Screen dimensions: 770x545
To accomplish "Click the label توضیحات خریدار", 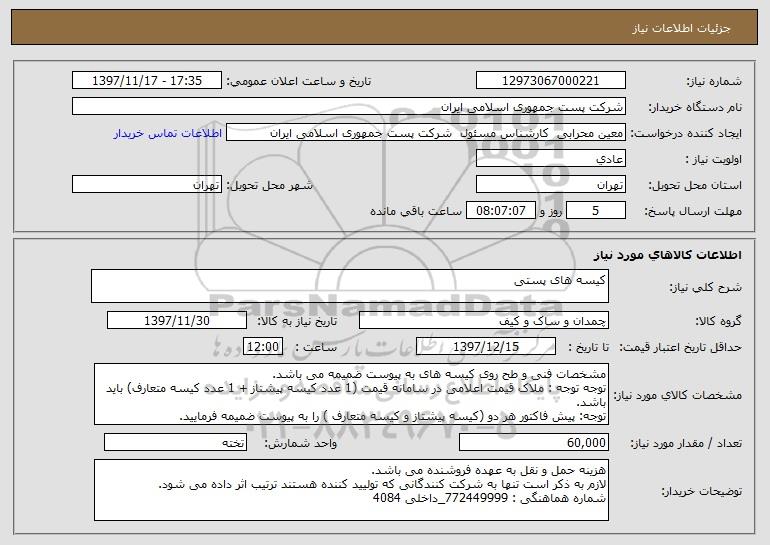I will coord(702,491).
